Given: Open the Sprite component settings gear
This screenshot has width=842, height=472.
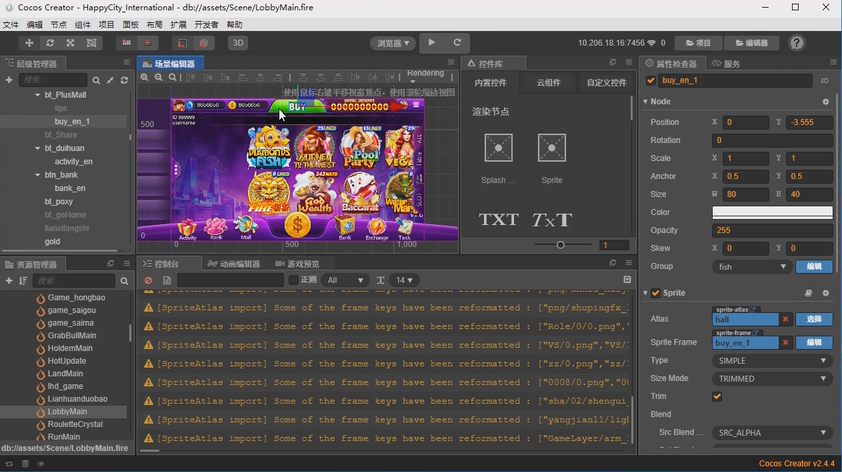Looking at the screenshot, I should tap(825, 293).
